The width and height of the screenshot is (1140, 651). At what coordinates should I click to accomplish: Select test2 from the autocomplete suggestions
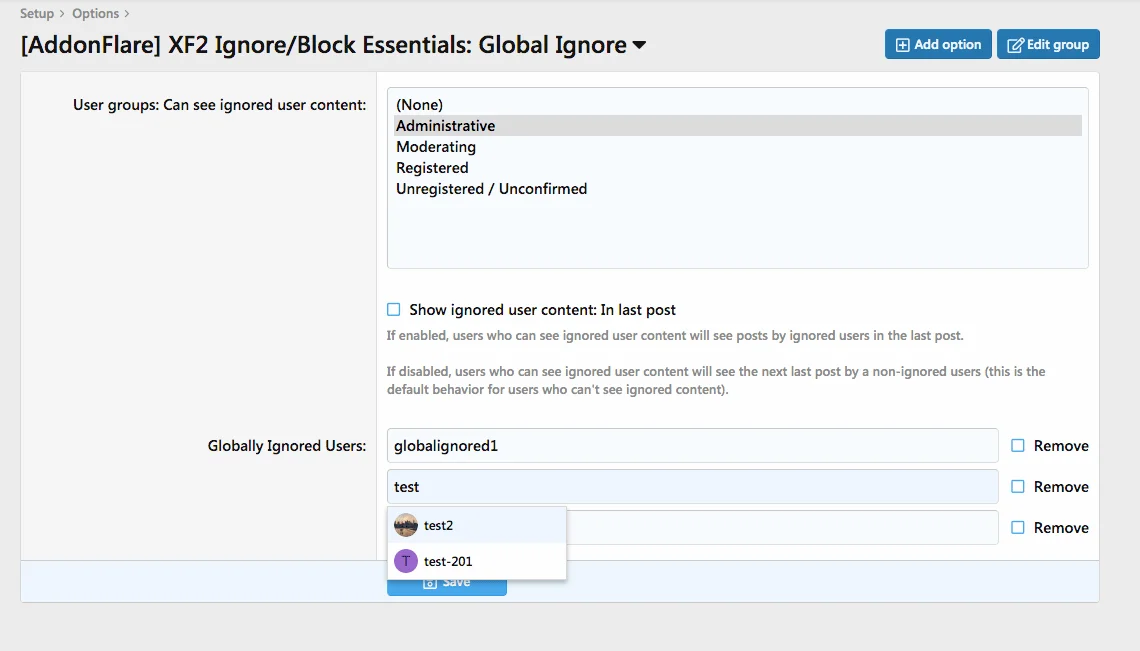(437, 525)
